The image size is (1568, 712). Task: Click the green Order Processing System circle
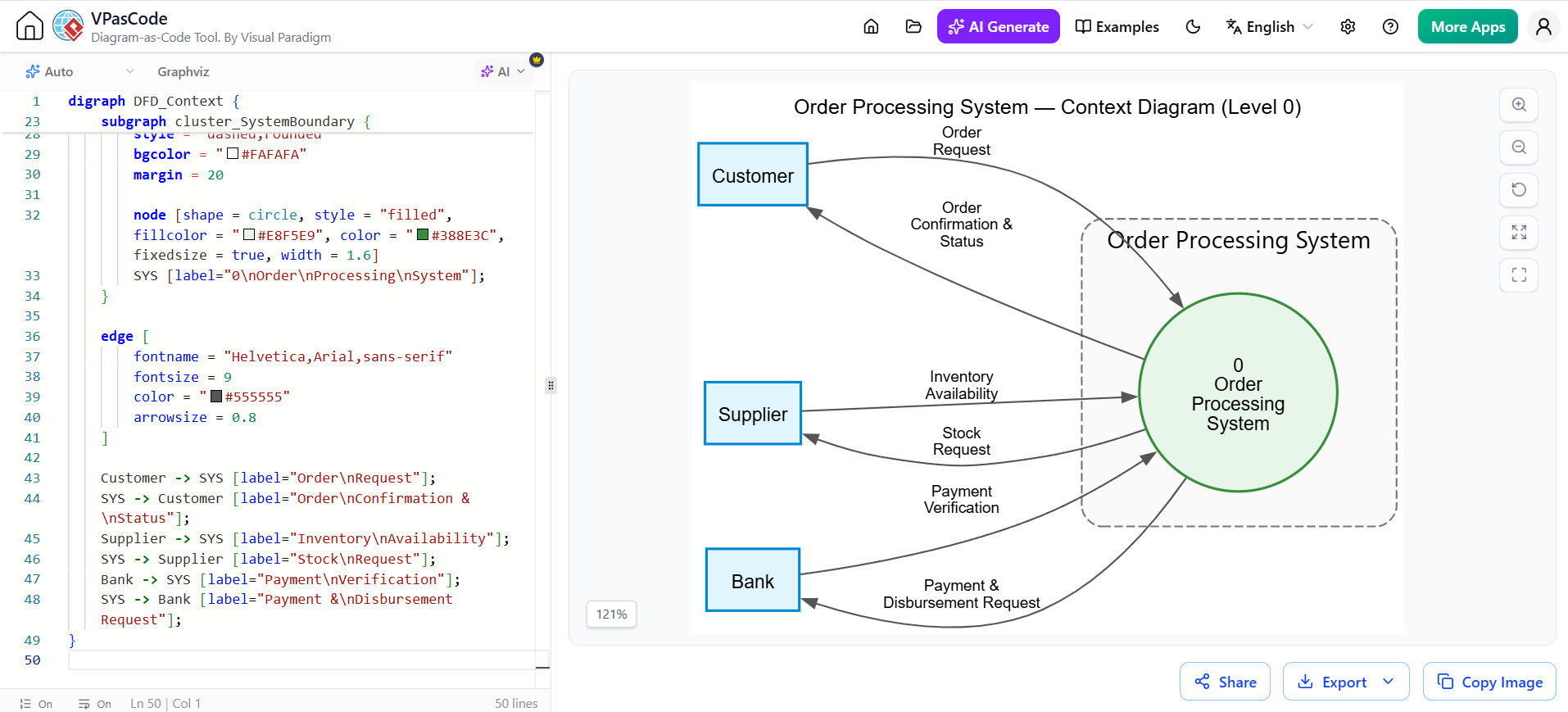[x=1238, y=392]
